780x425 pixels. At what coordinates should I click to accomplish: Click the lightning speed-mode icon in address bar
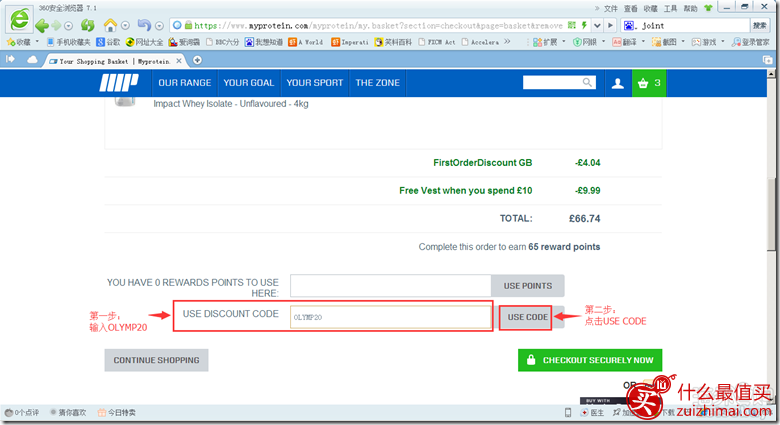[x=585, y=25]
